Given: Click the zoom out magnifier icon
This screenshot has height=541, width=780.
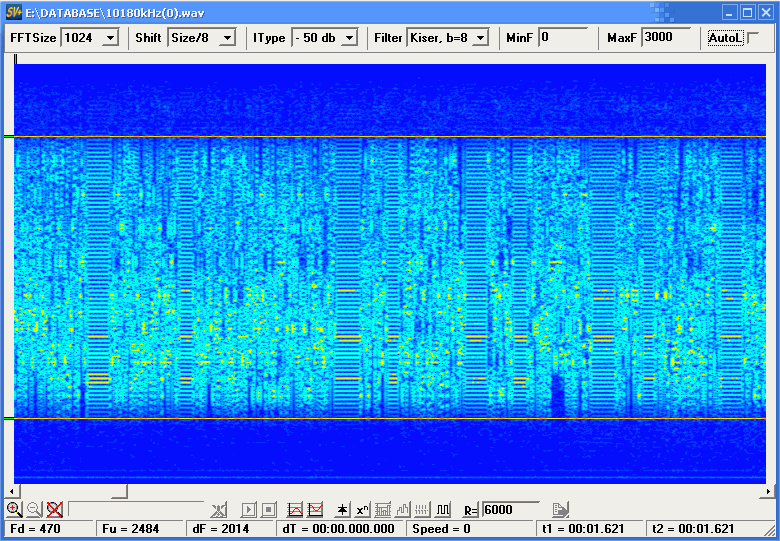Looking at the screenshot, I should pos(34,509).
